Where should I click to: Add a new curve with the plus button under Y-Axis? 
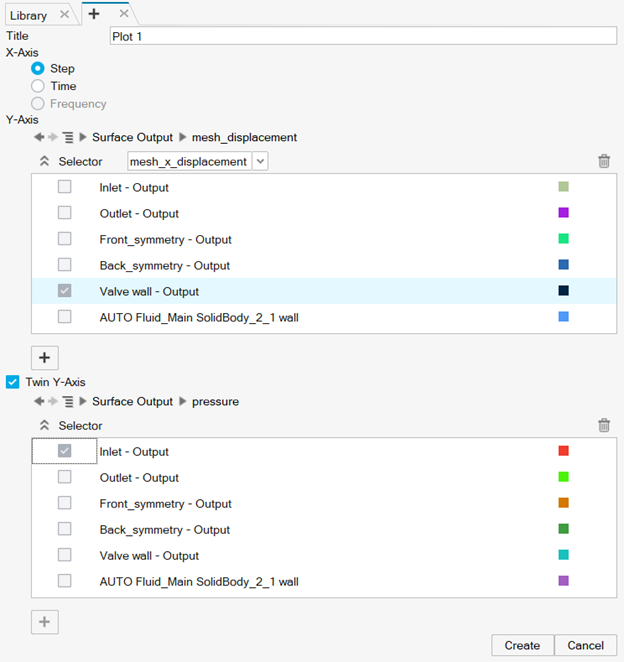pos(45,357)
